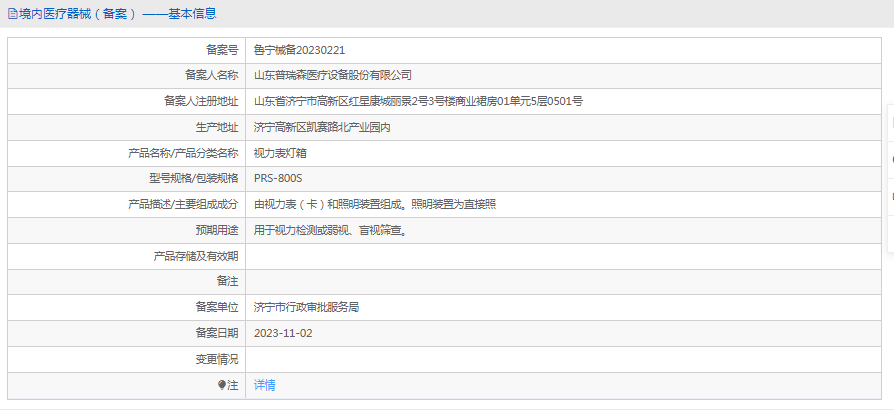894x410 pixels.
Task: Select filing date 2023-11-02
Action: (283, 333)
